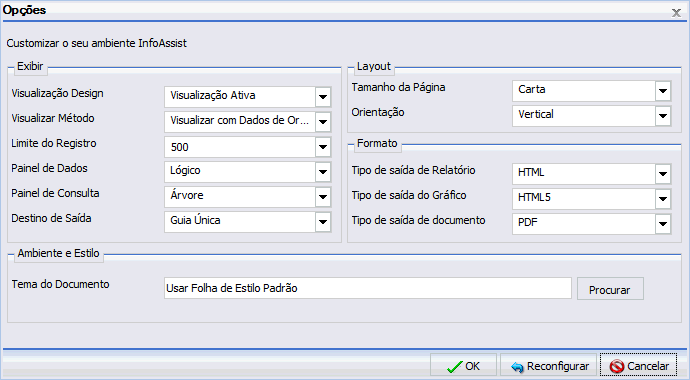Open the Visualização Design dropdown arrow
Screen dimensions: 690x380
pos(323,97)
